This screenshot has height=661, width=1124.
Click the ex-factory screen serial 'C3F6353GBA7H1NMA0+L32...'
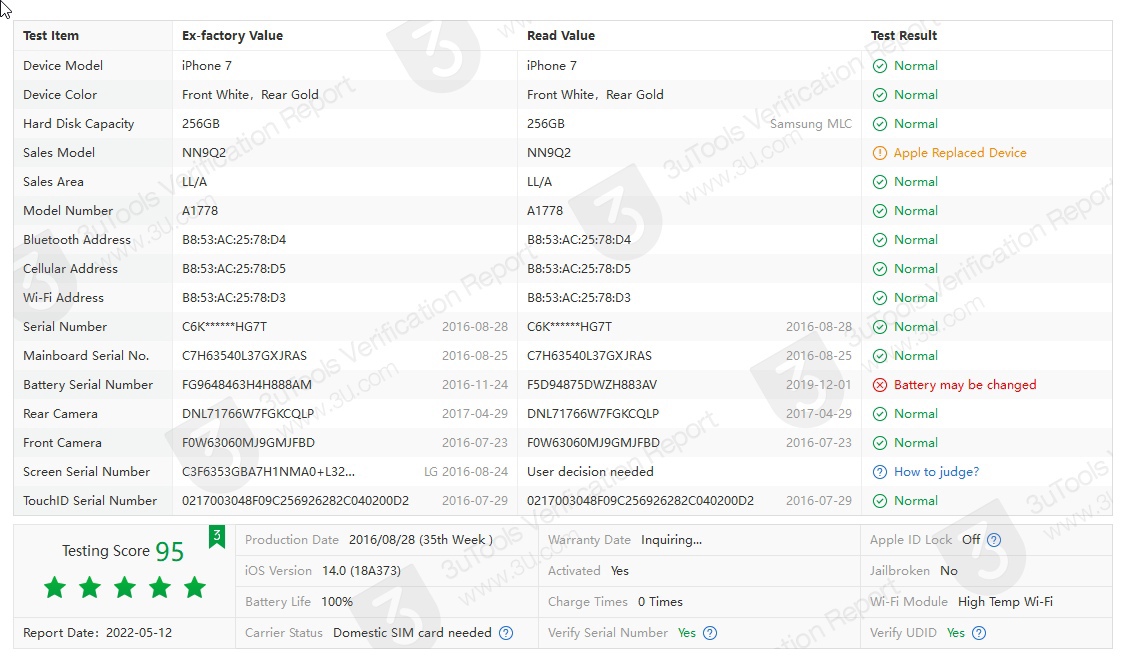click(x=268, y=472)
